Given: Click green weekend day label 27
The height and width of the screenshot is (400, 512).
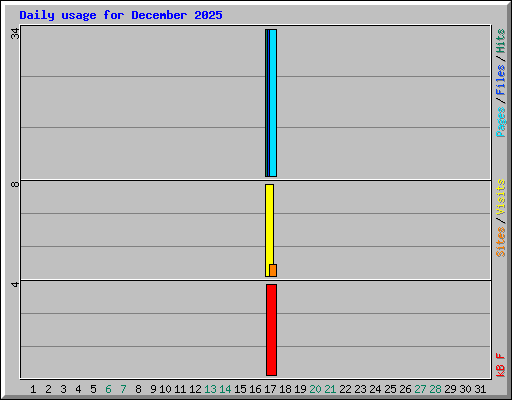Looking at the screenshot, I should point(420,389).
